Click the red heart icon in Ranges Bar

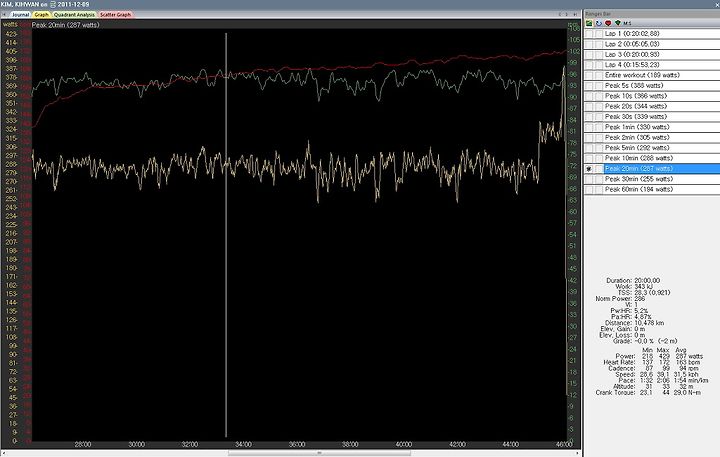[x=608, y=23]
